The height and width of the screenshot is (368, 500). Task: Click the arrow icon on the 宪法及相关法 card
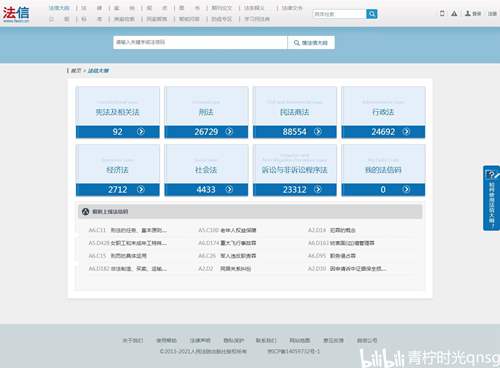[x=141, y=132]
